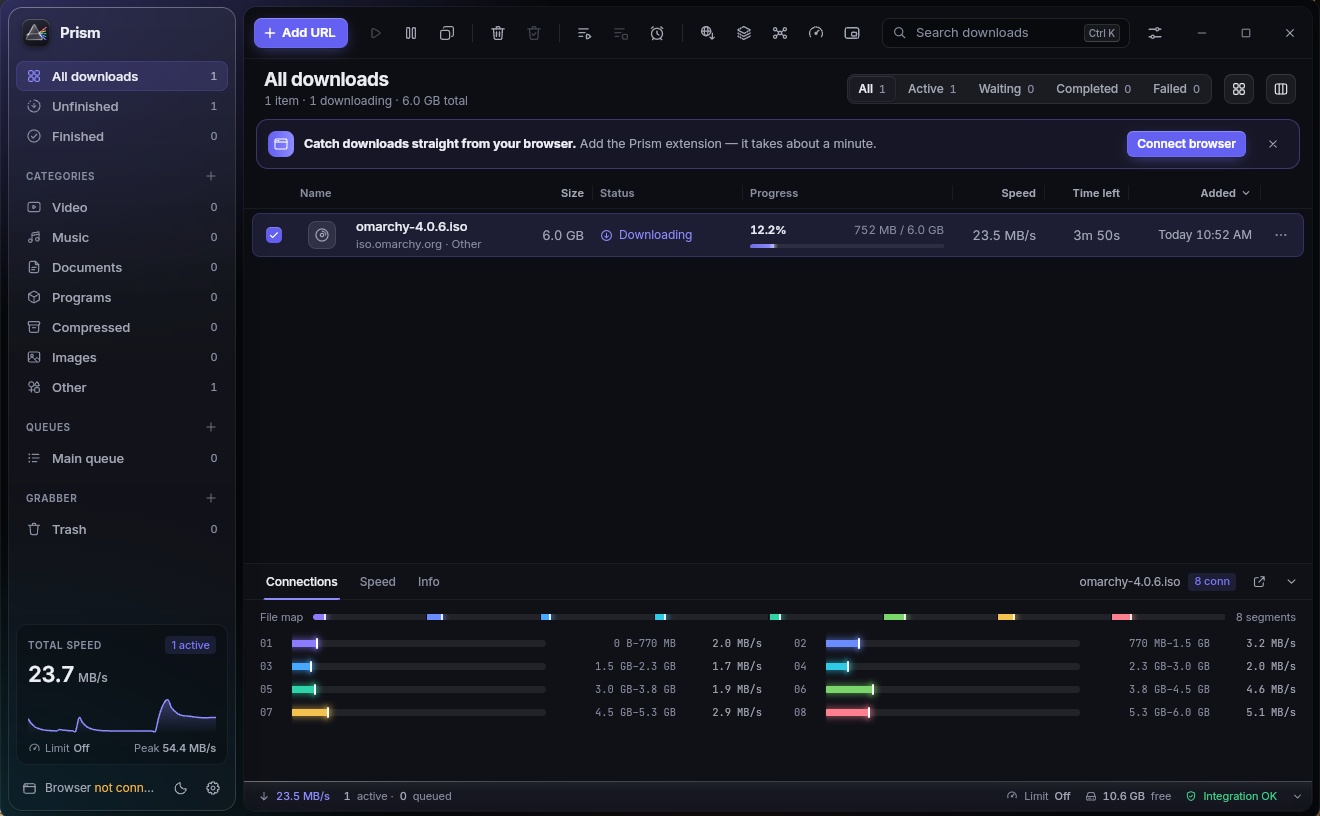
Task: Open the Main queue in the sidebar
Action: (x=122, y=458)
